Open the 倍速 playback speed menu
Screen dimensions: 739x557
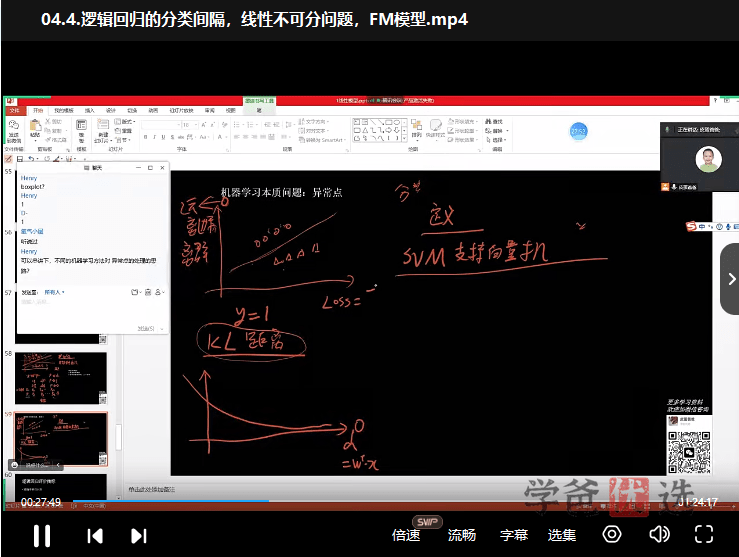pos(406,535)
